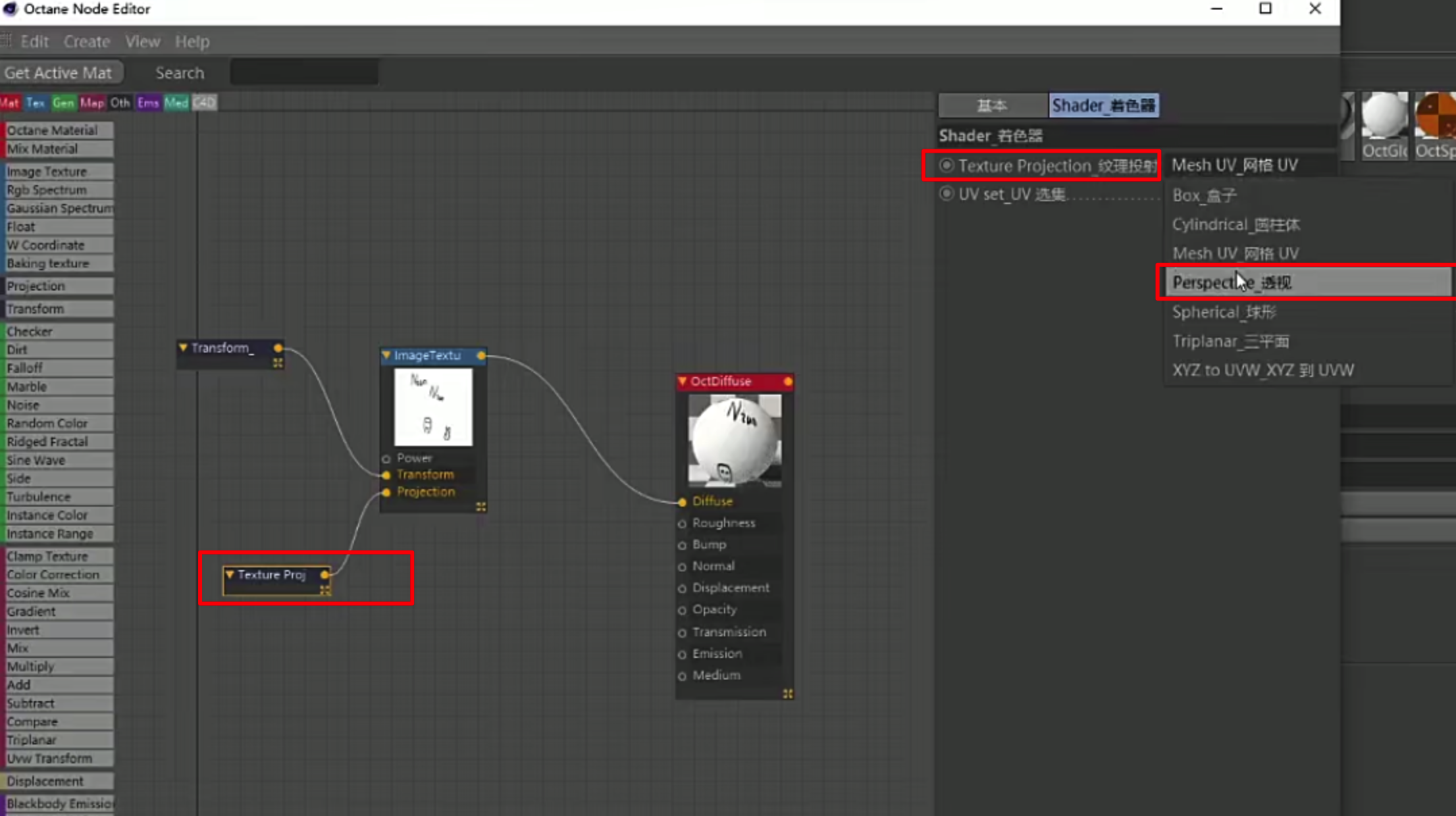Click inside the Search input field
The height and width of the screenshot is (816, 1456).
click(x=304, y=72)
